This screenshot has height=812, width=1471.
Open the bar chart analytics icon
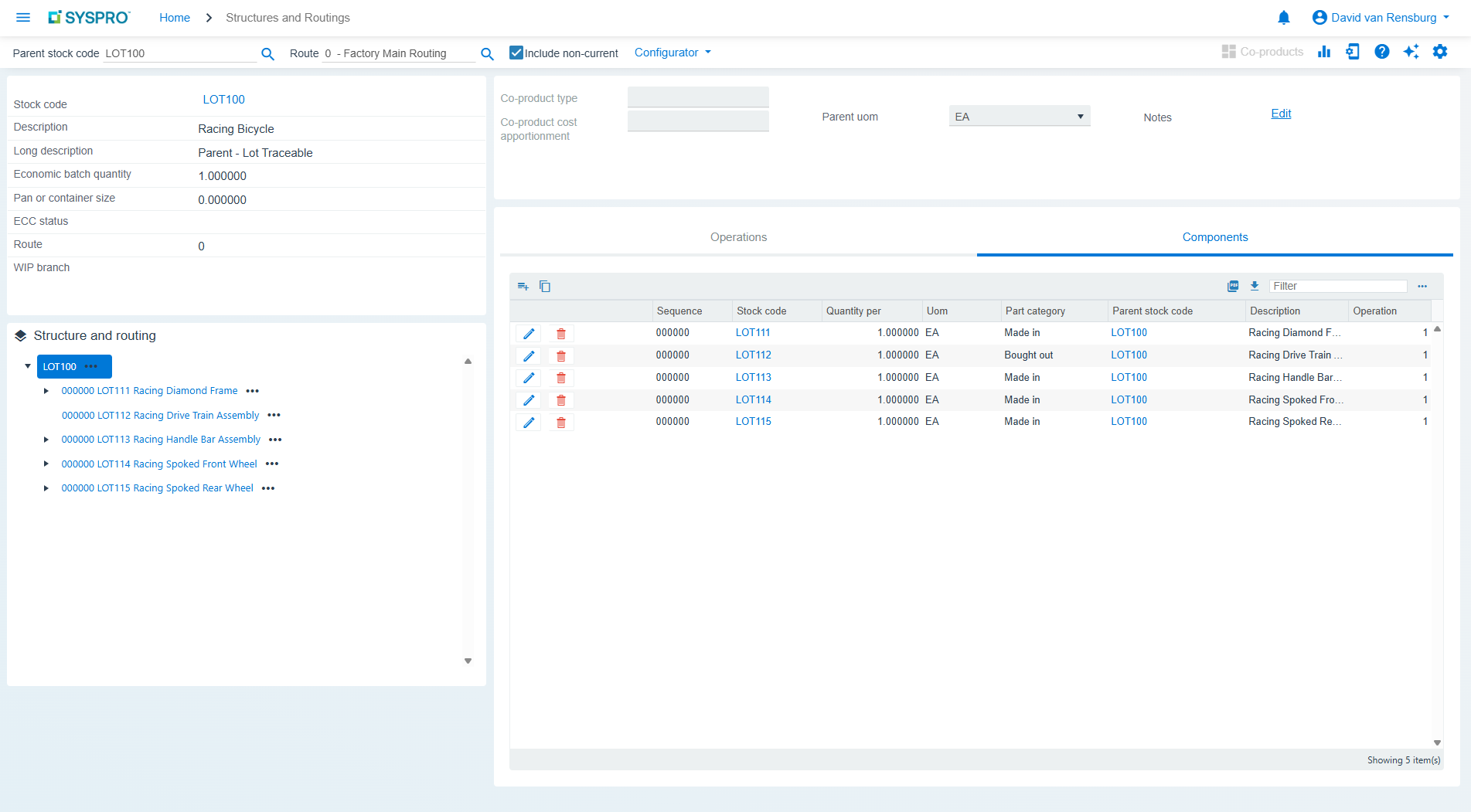pos(1324,52)
